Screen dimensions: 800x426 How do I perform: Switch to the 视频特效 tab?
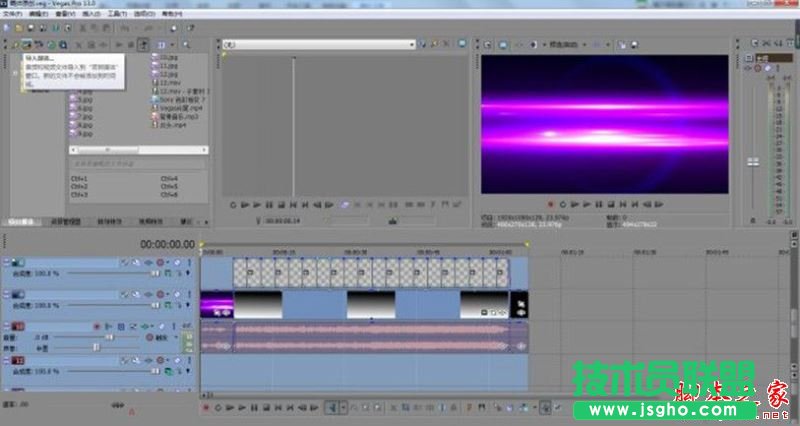point(151,222)
